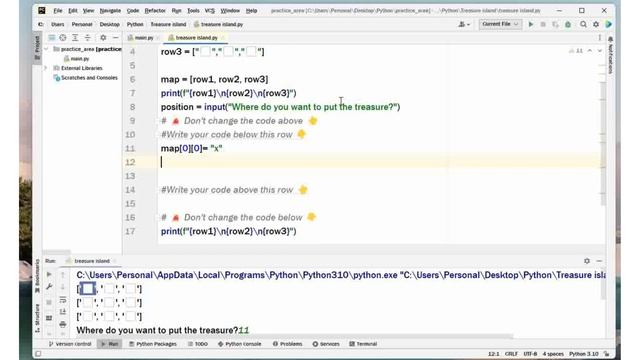Open the Python Console tool window

pyautogui.click(x=240, y=344)
